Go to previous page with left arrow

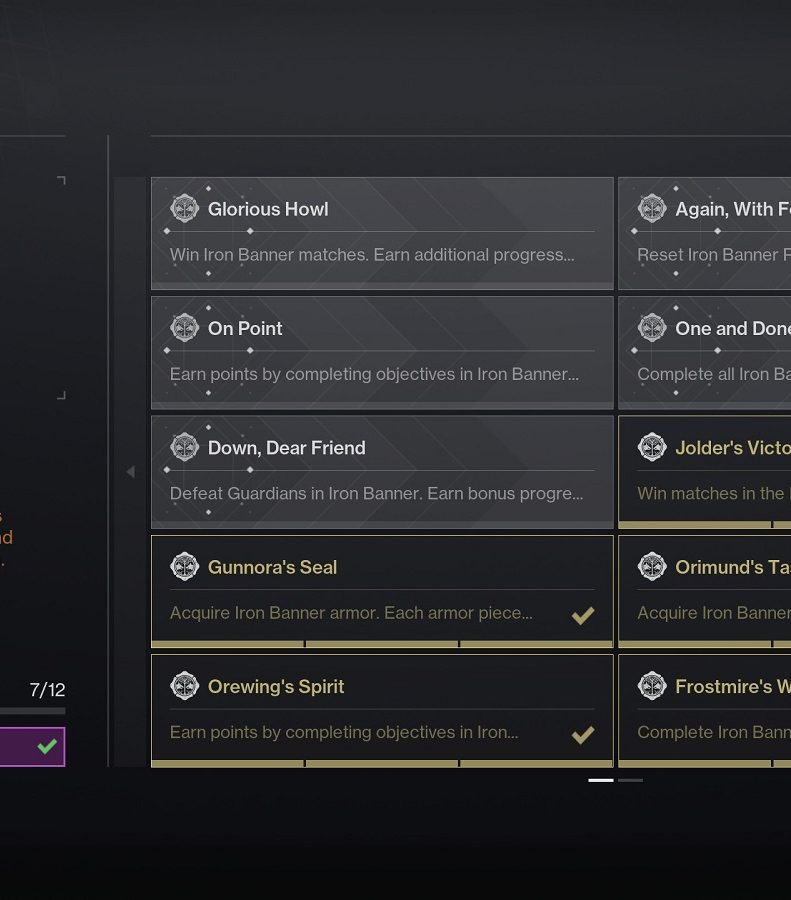point(130,472)
